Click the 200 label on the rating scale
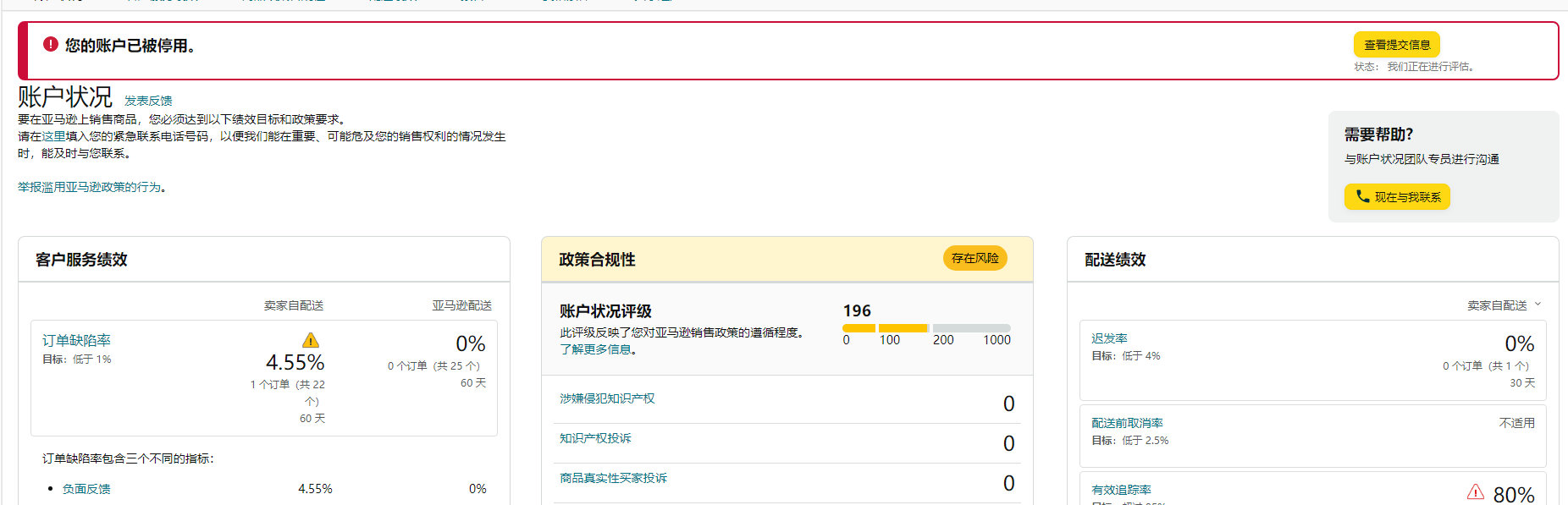Image resolution: width=1568 pixels, height=505 pixels. [943, 340]
